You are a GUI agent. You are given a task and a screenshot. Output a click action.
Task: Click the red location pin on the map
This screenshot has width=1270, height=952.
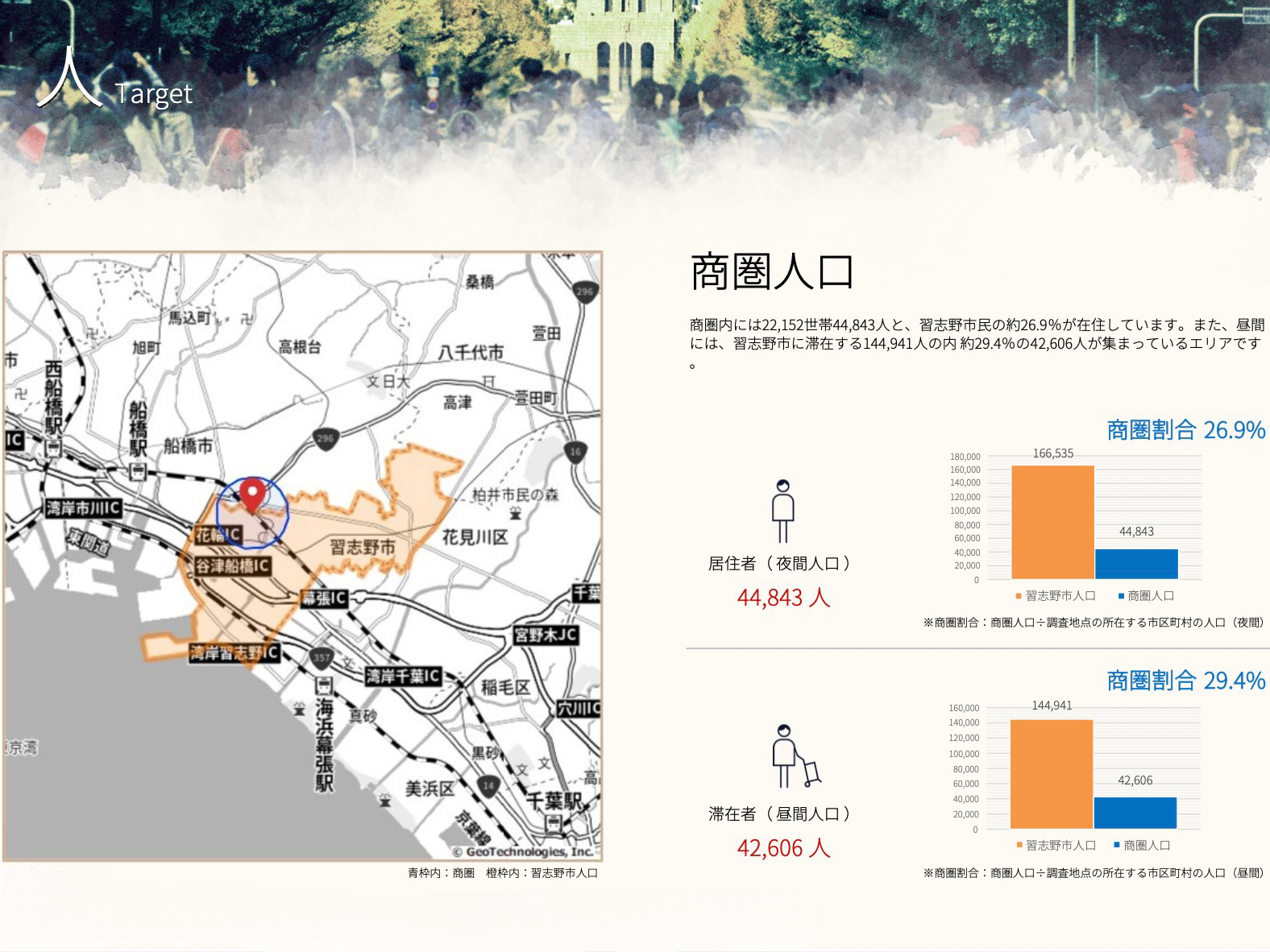tap(254, 493)
